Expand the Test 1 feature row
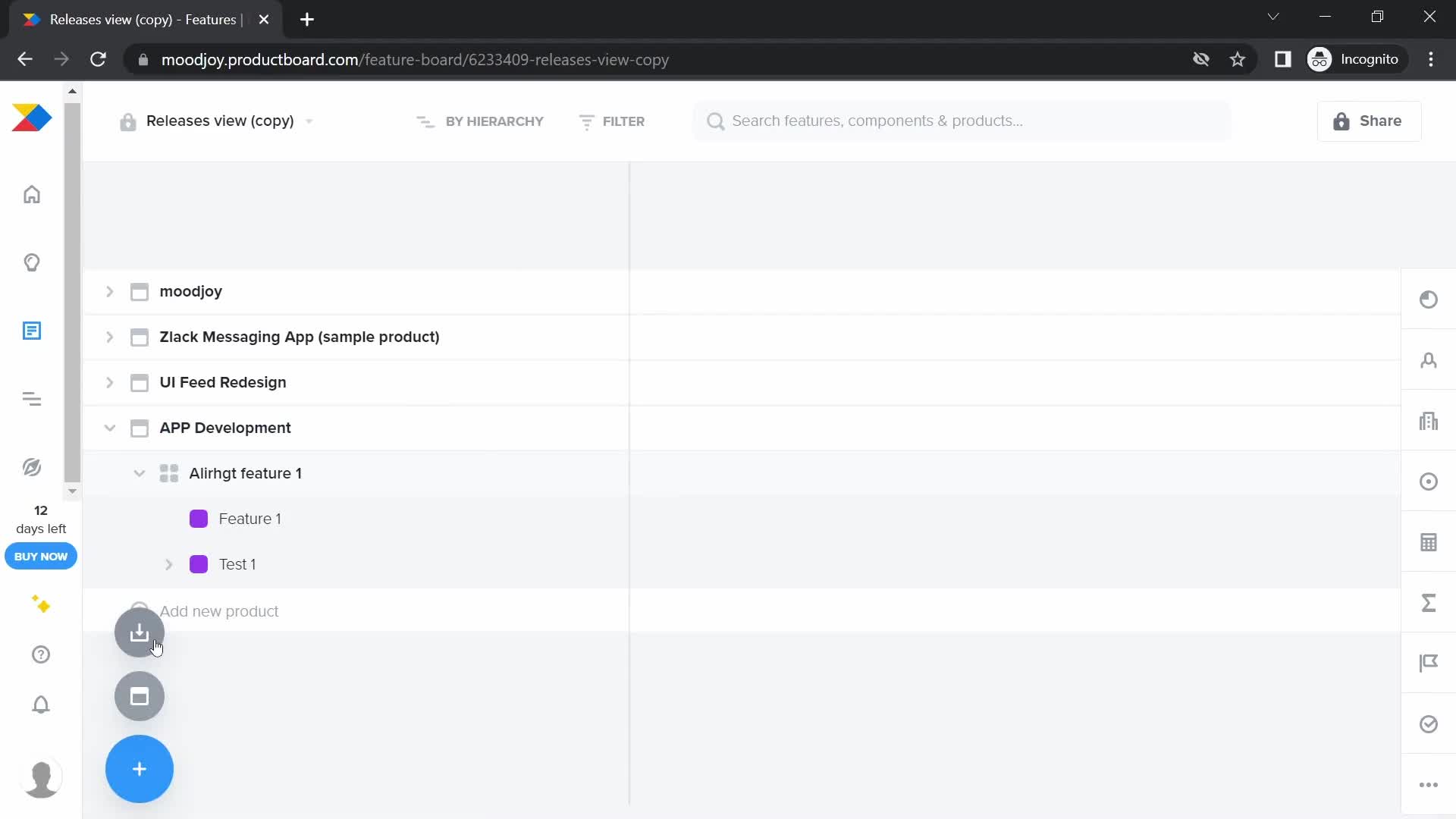Screen dimensions: 1456x819 coord(169,564)
